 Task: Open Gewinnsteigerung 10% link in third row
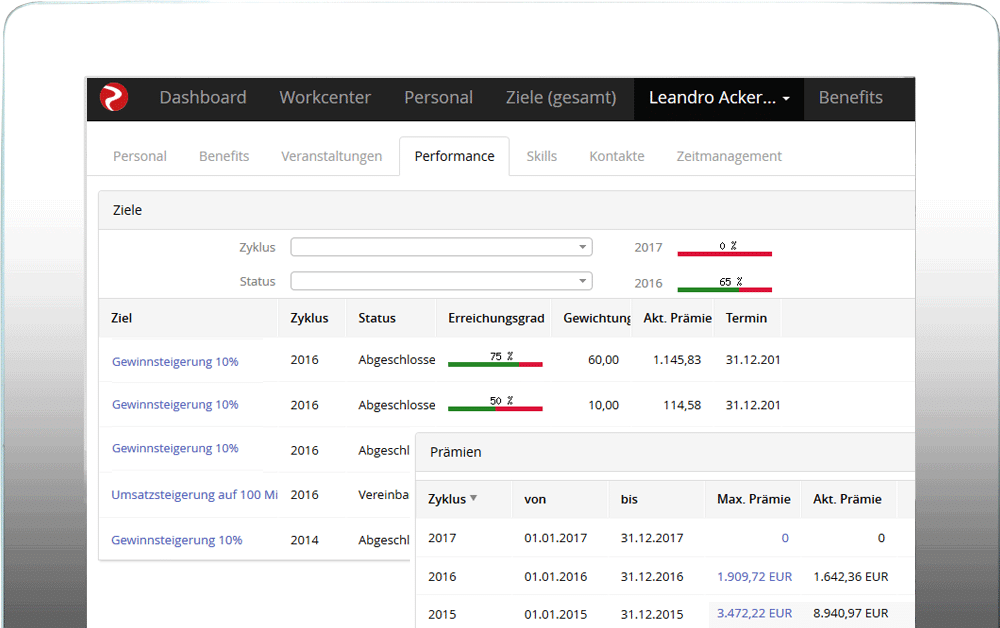175,448
